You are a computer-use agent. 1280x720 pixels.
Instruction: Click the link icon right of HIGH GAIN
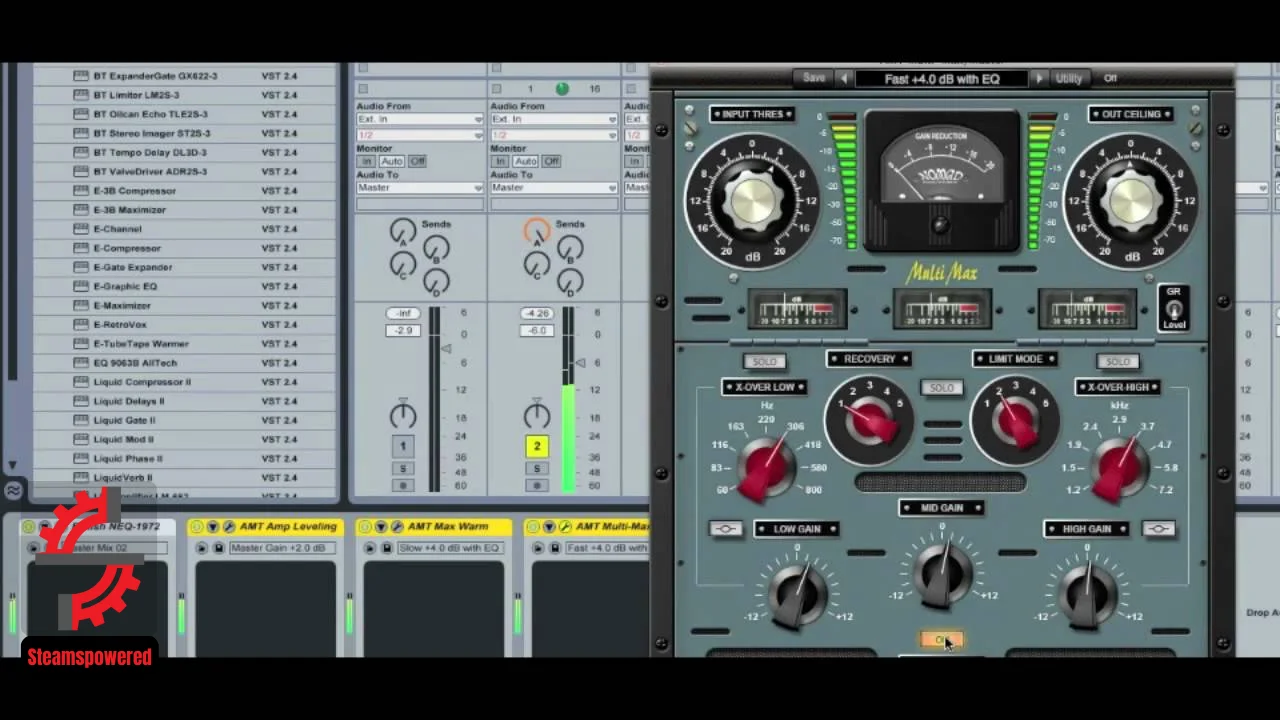tap(1158, 529)
